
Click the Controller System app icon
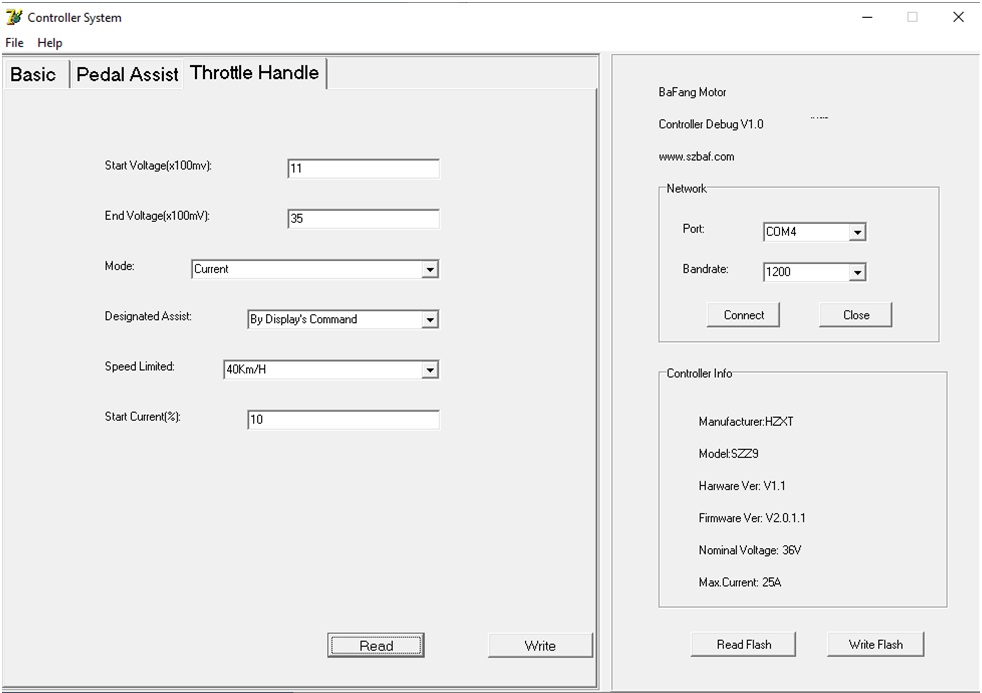pos(13,18)
